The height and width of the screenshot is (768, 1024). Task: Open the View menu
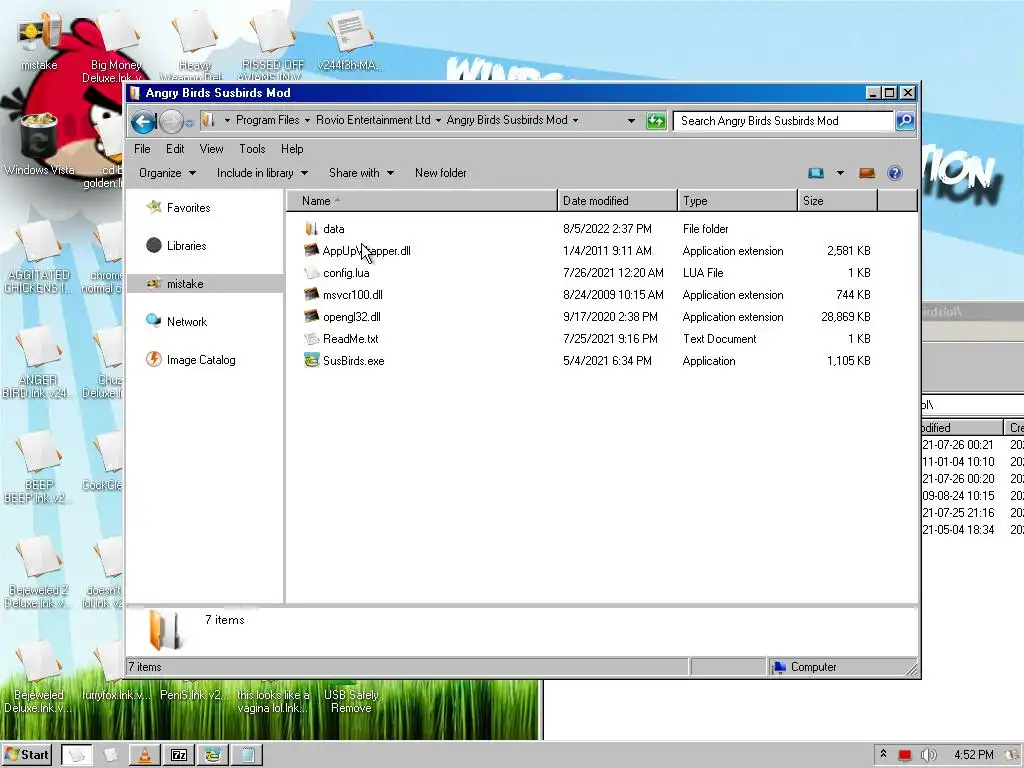click(212, 149)
